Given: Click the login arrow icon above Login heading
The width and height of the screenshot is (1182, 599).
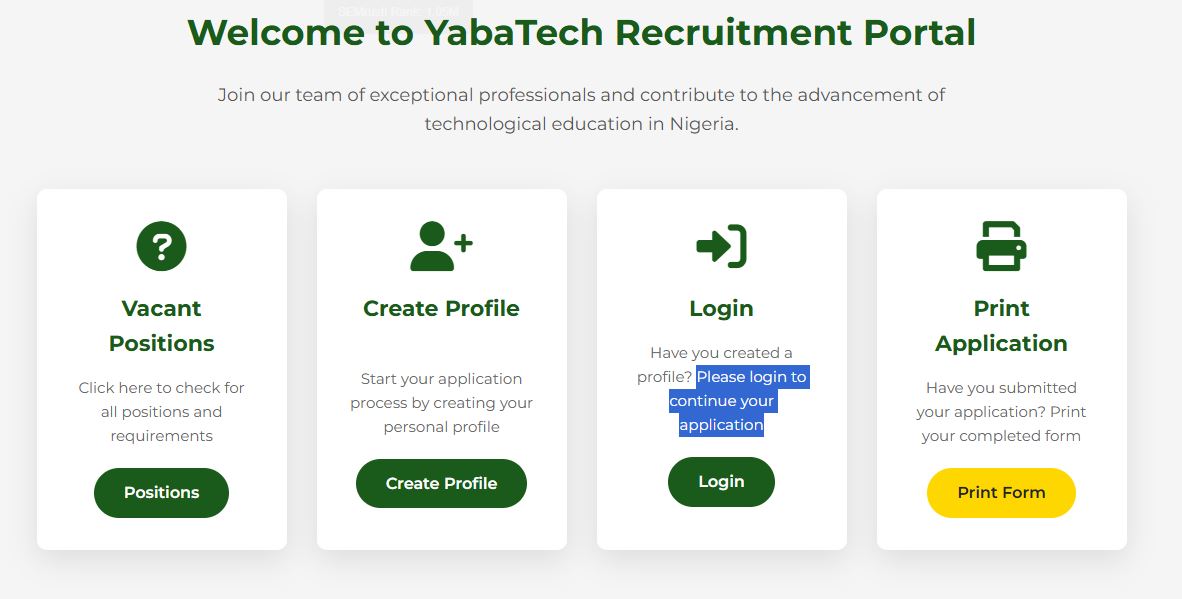Looking at the screenshot, I should 721,244.
